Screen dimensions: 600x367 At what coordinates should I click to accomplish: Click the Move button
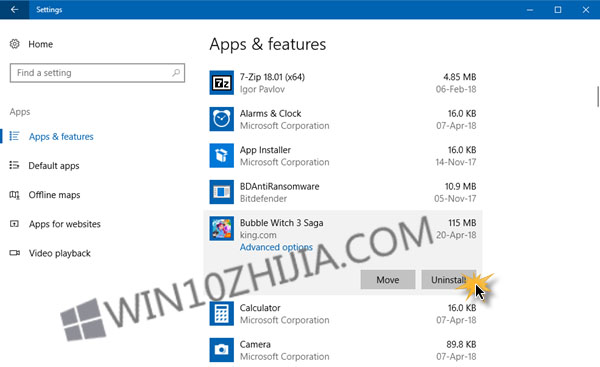coord(388,280)
